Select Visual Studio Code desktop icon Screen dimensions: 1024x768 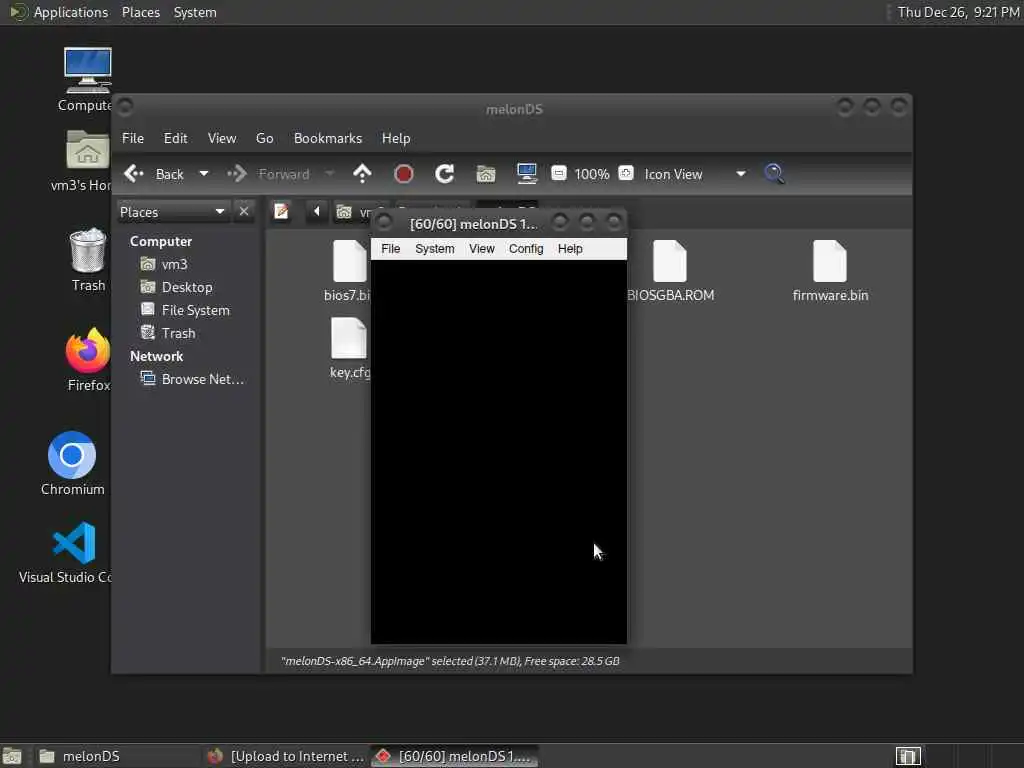(65, 552)
